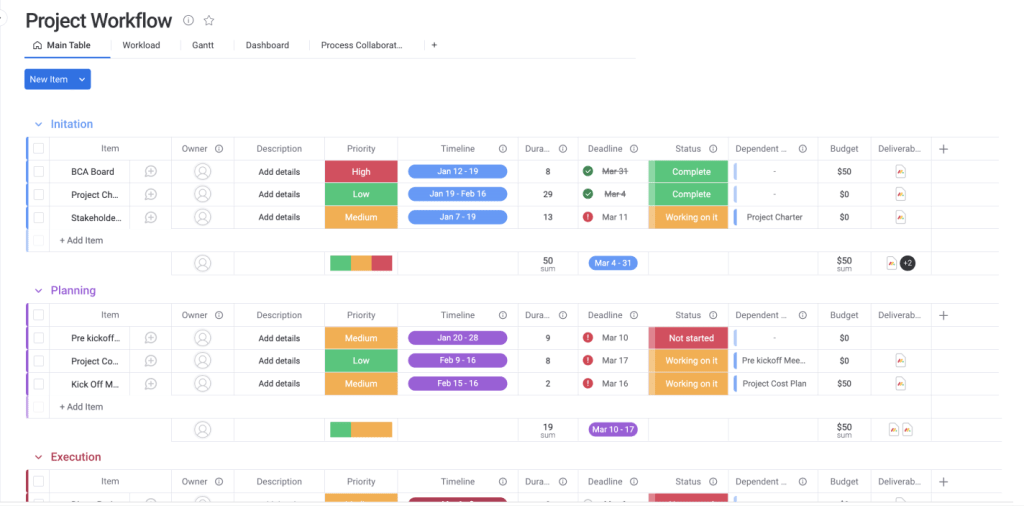Add a column with plus in Planning header

(943, 315)
